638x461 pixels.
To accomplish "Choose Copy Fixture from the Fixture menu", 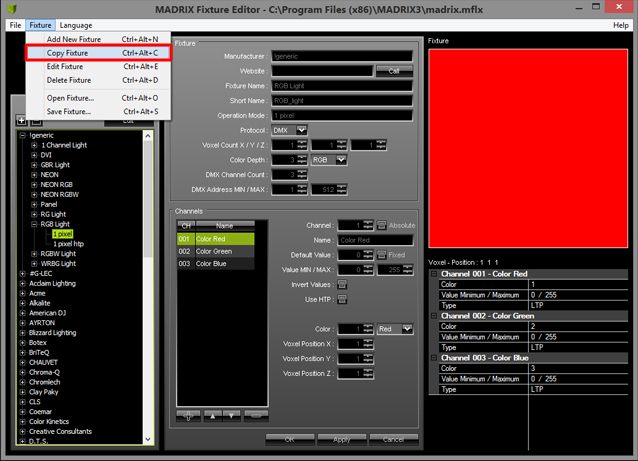I will click(x=98, y=53).
